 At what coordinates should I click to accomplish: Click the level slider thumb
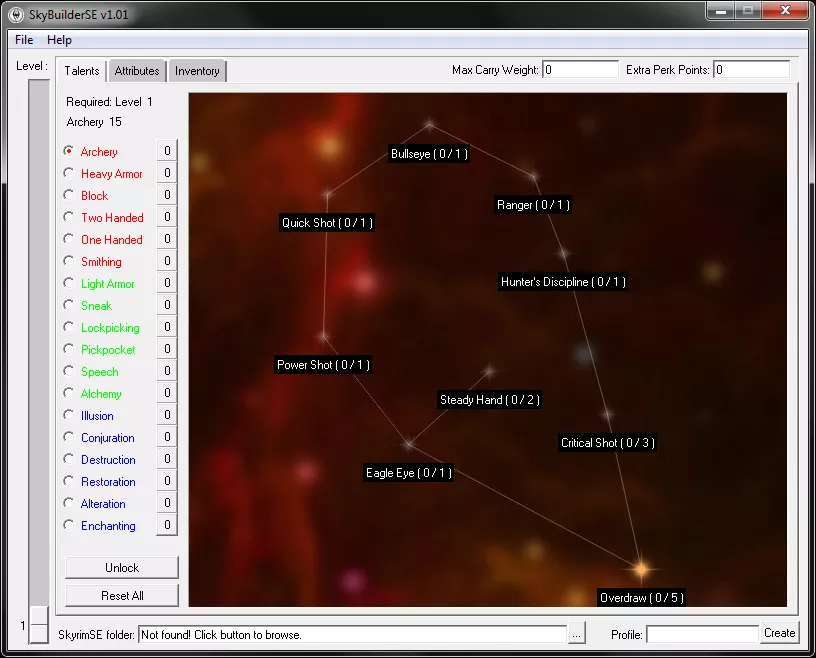coord(39,624)
